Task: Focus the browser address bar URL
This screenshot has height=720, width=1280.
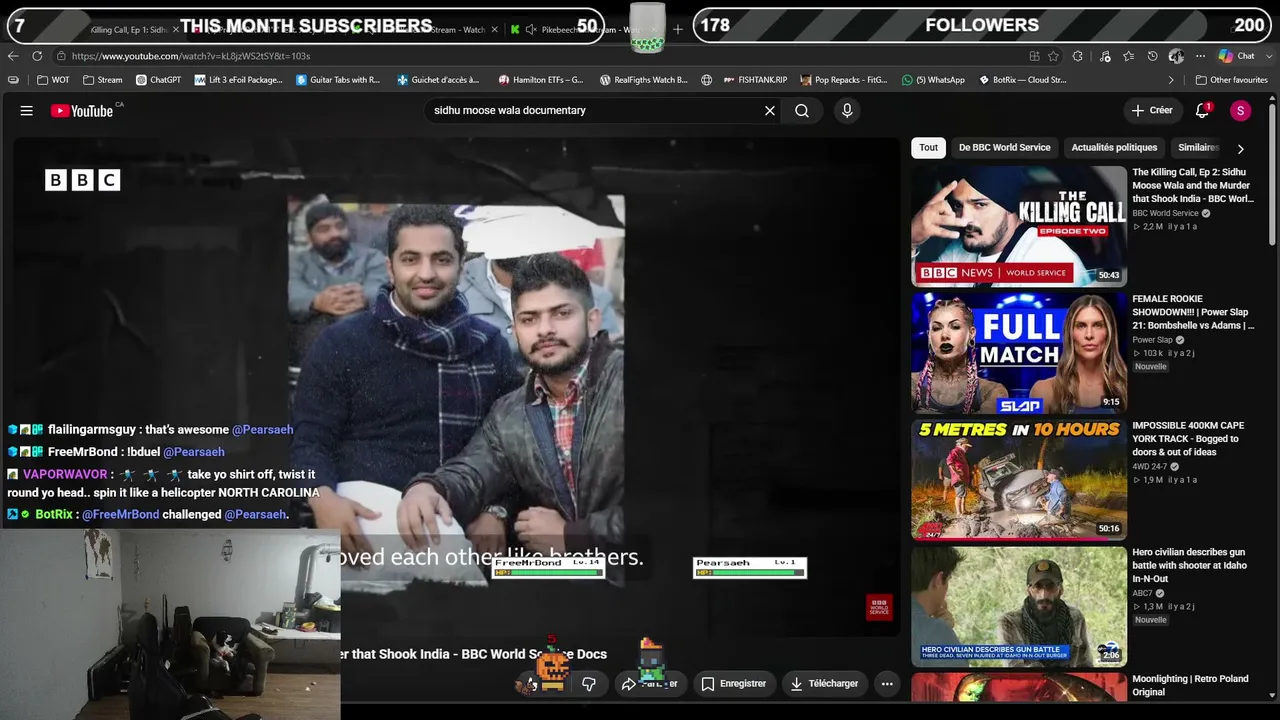Action: [190, 56]
